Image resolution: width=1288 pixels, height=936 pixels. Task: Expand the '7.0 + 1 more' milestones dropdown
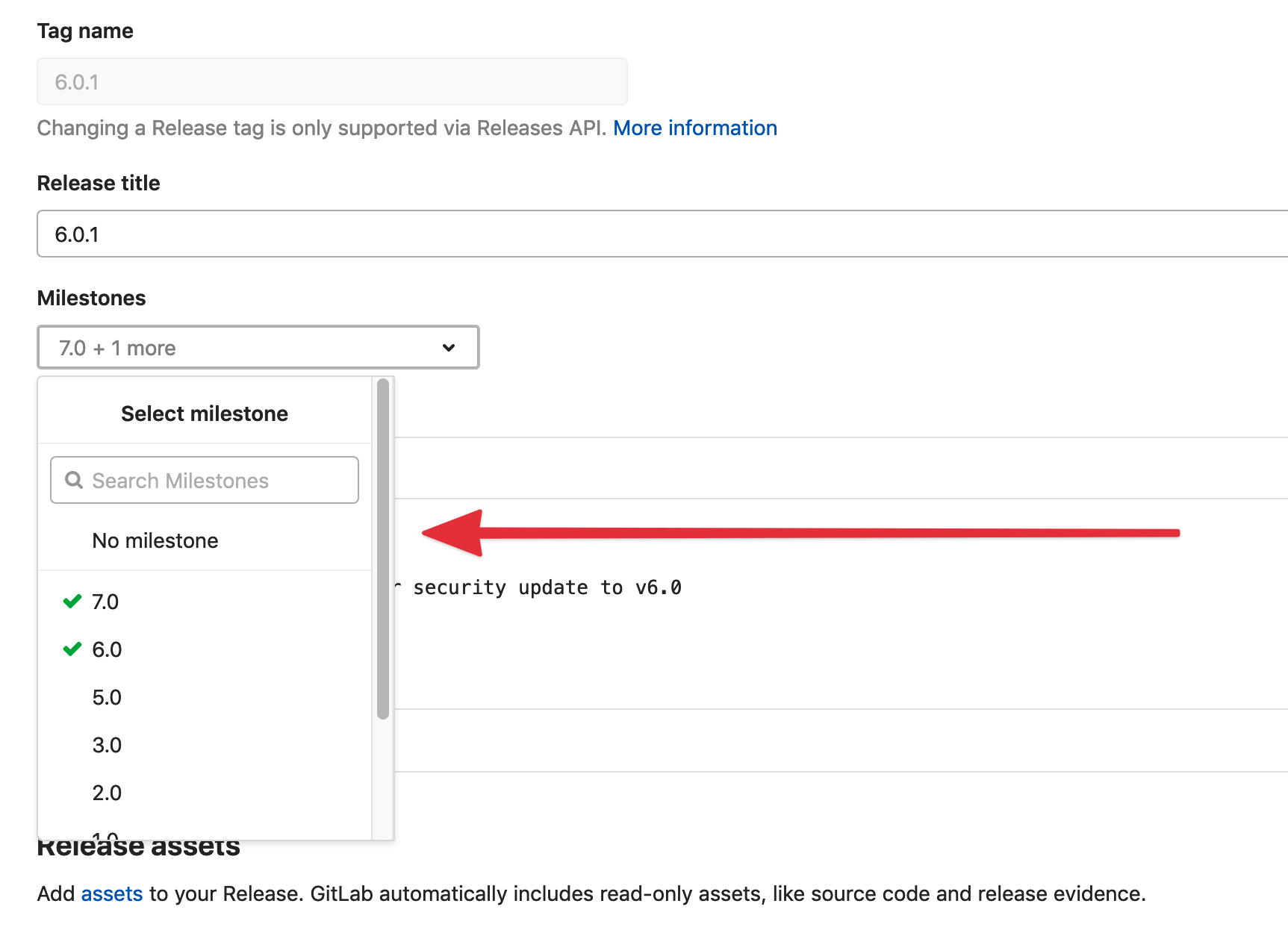pos(258,347)
